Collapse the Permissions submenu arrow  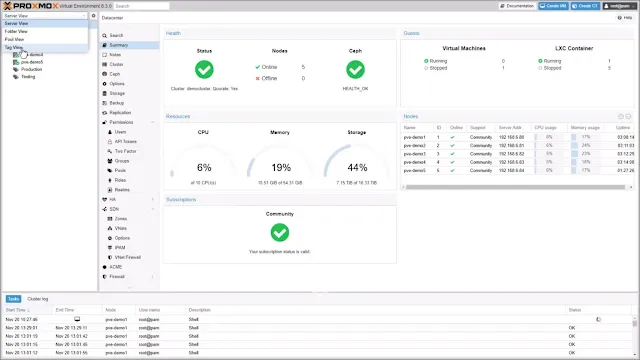[x=153, y=122]
